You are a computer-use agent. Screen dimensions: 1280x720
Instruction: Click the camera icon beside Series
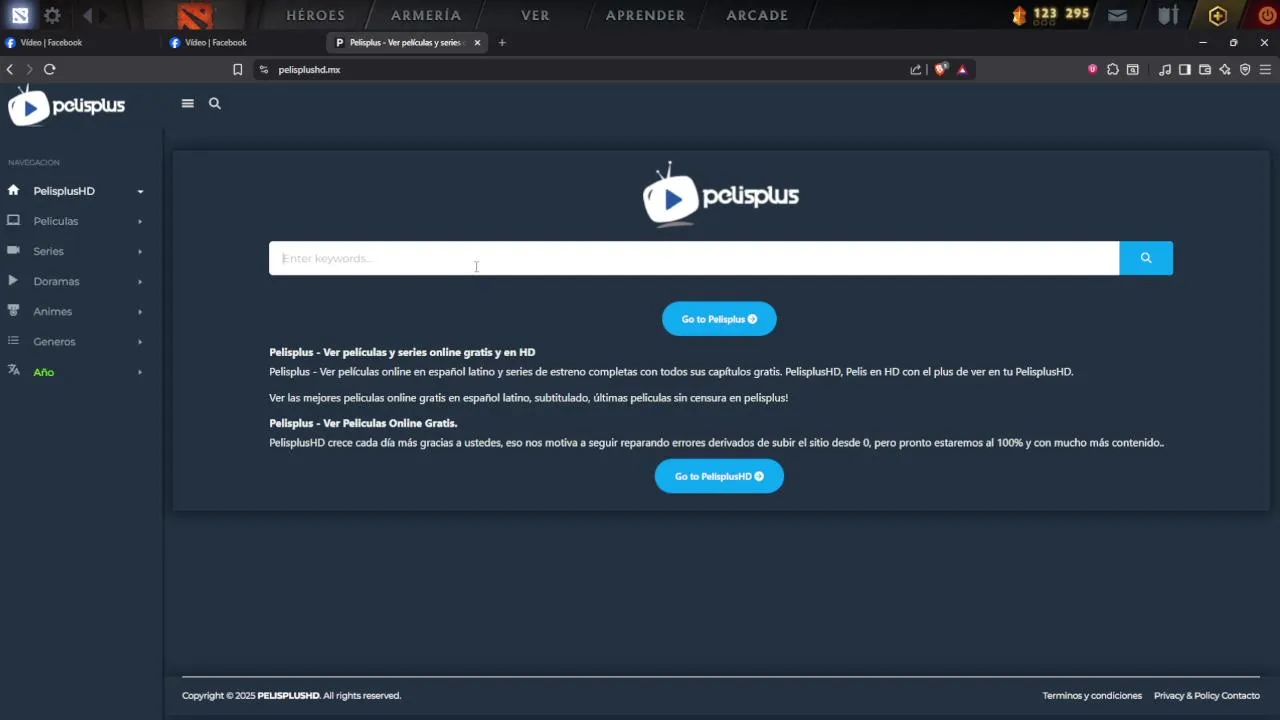tap(13, 250)
